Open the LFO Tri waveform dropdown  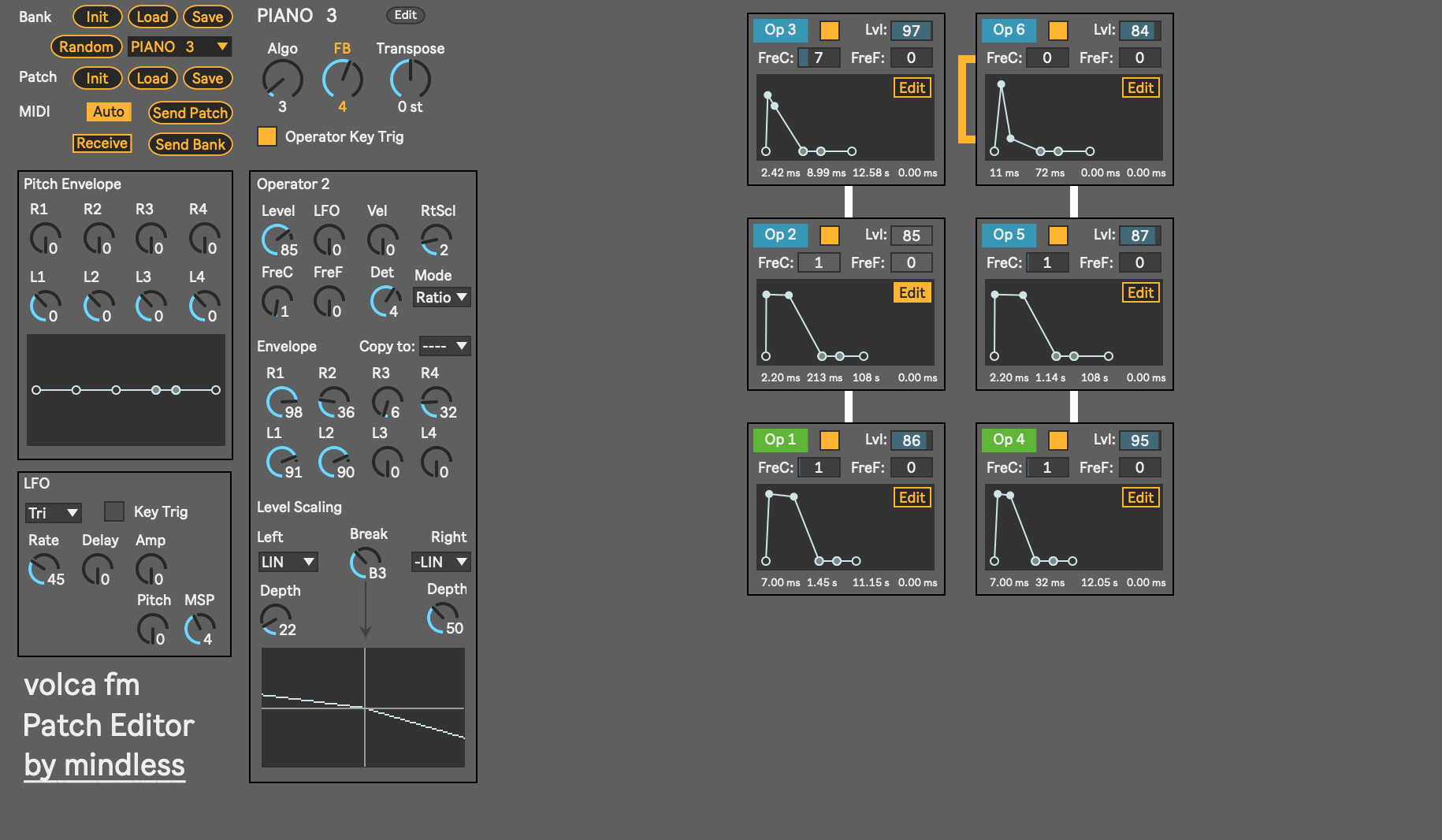(x=53, y=513)
